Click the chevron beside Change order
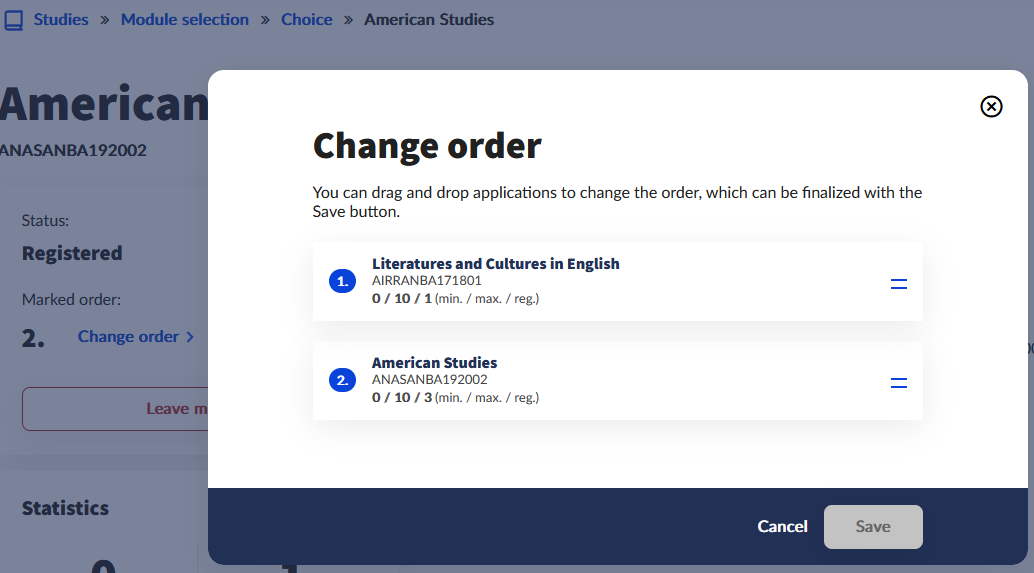The width and height of the screenshot is (1034, 573). [190, 337]
